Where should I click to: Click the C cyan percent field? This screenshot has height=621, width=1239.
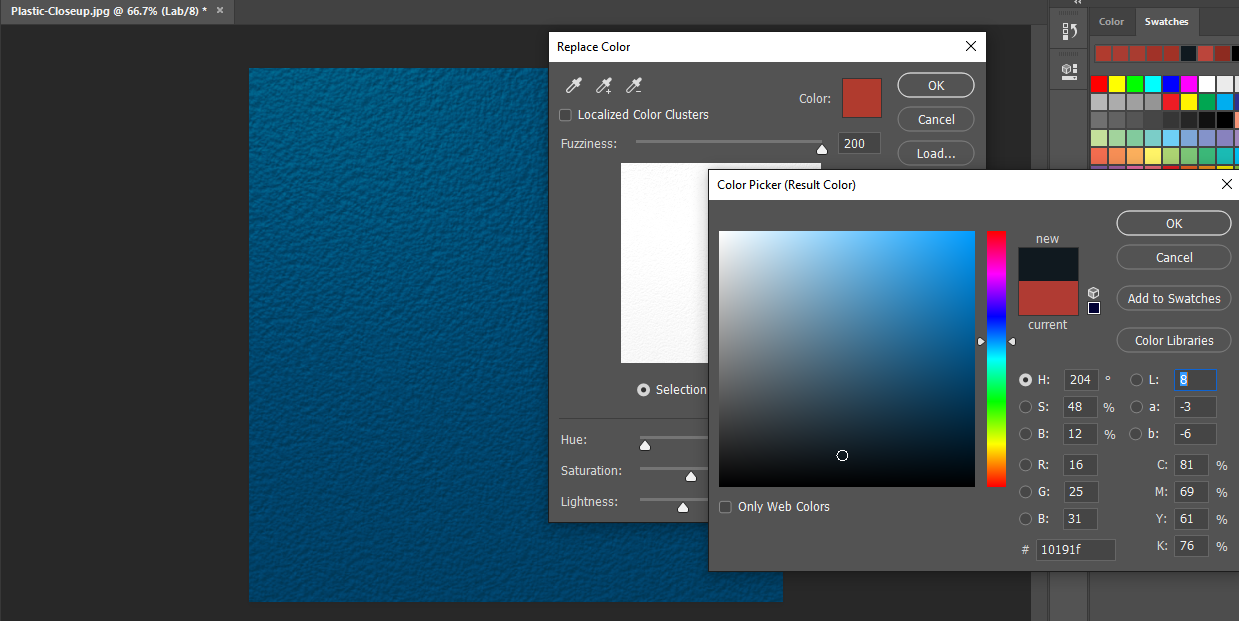pyautogui.click(x=1192, y=465)
